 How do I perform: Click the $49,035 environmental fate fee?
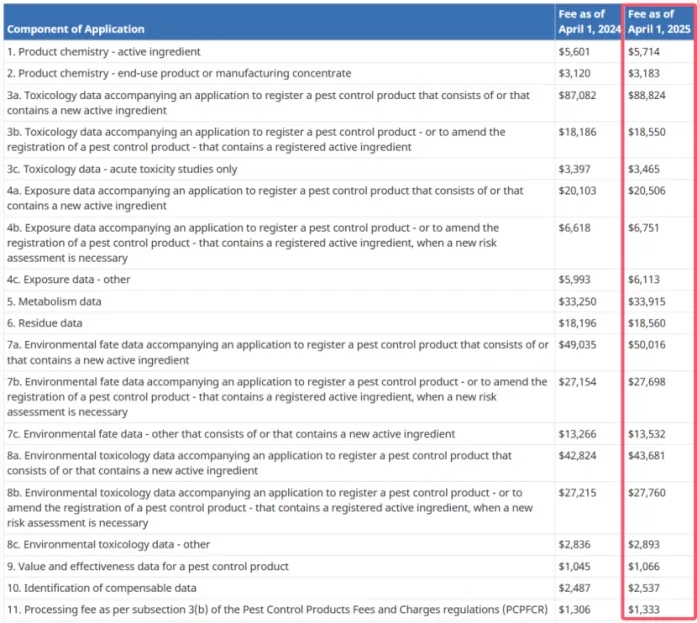[x=577, y=345]
